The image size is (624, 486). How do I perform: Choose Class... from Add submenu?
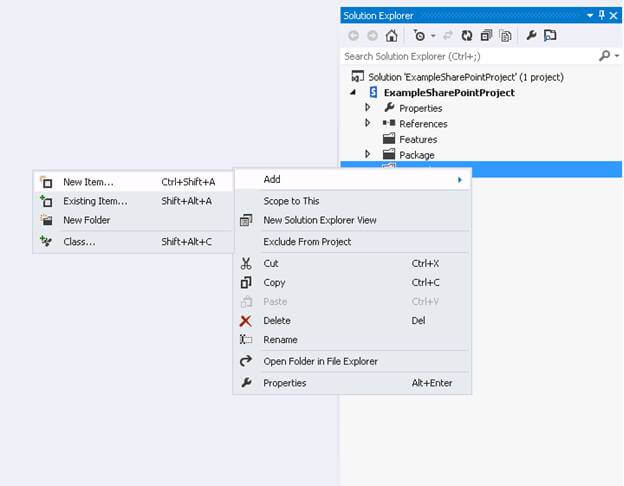click(x=133, y=242)
